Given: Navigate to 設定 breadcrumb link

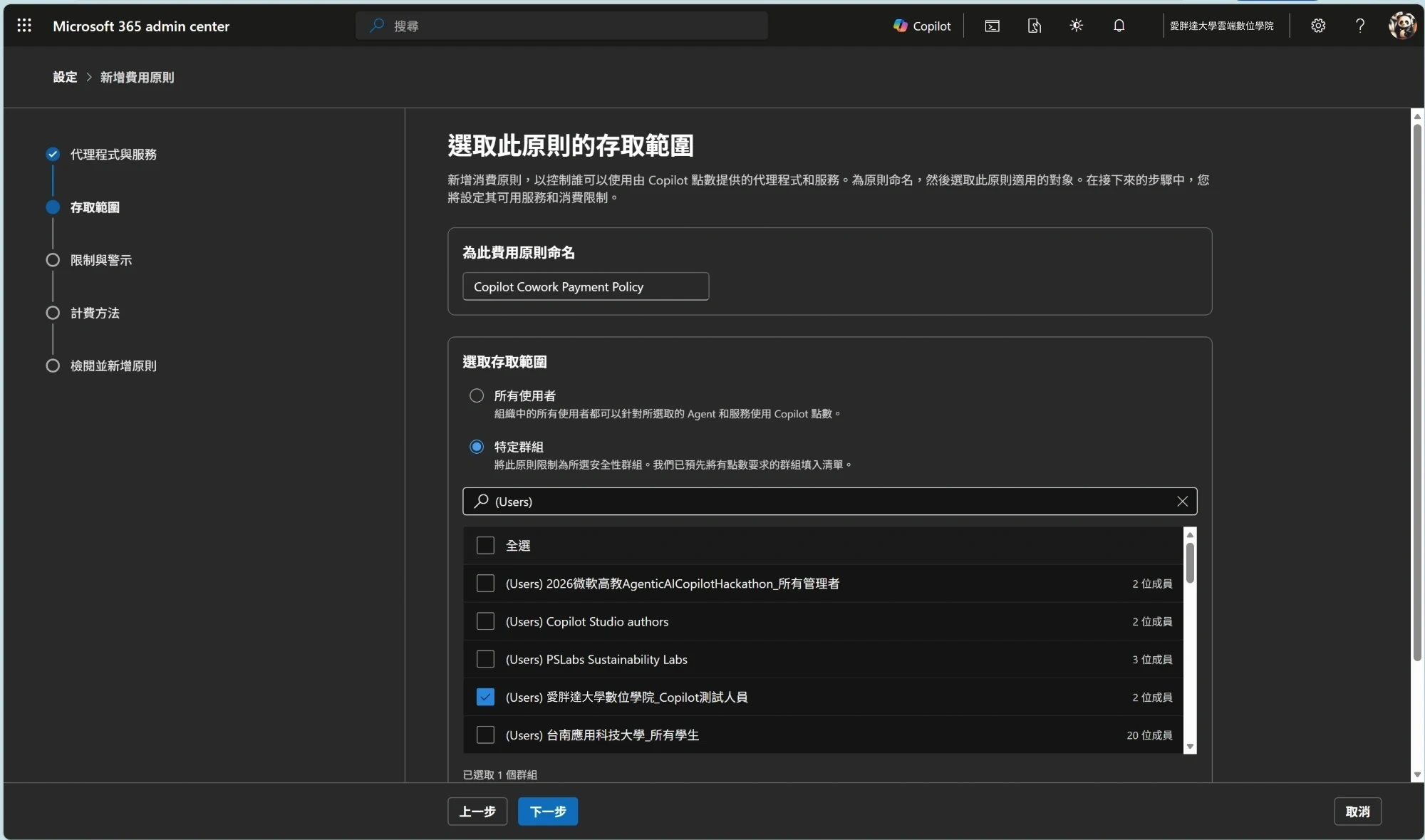Looking at the screenshot, I should pos(65,77).
